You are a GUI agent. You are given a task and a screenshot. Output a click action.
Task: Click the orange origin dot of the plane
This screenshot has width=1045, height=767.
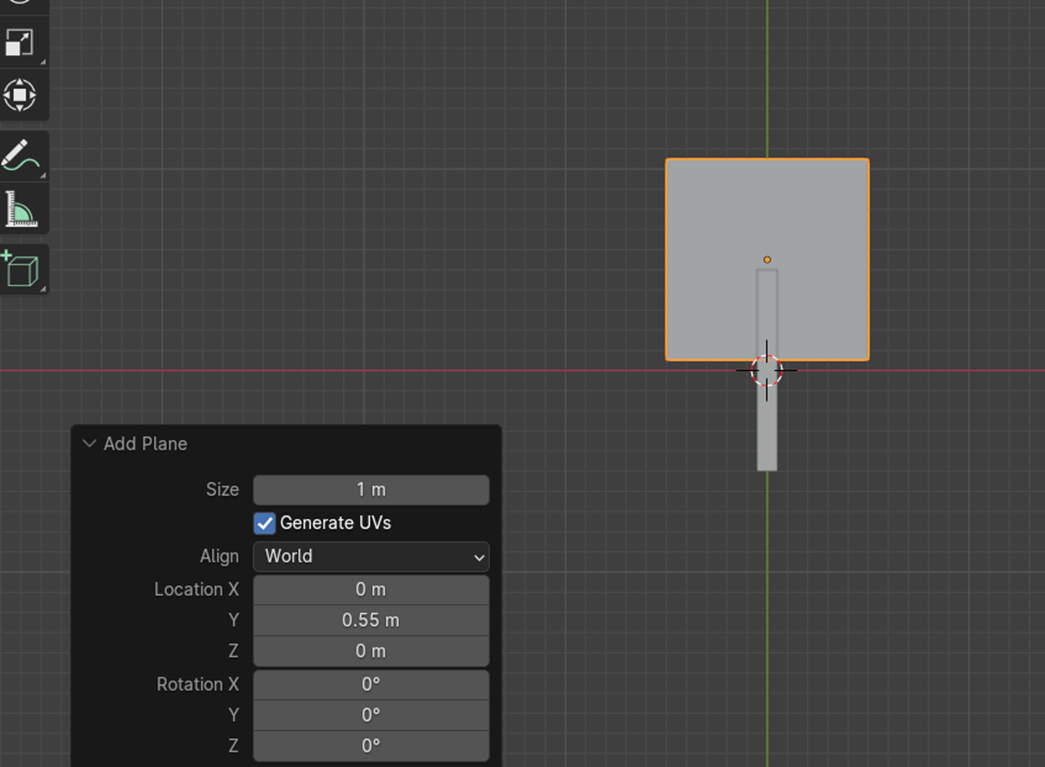point(767,260)
